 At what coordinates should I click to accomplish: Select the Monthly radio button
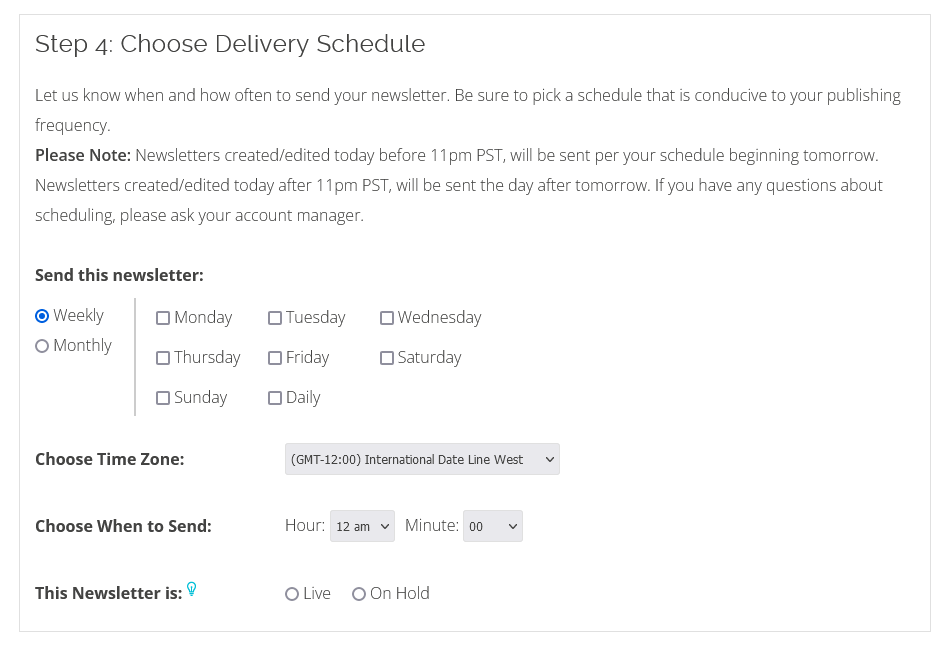(42, 346)
